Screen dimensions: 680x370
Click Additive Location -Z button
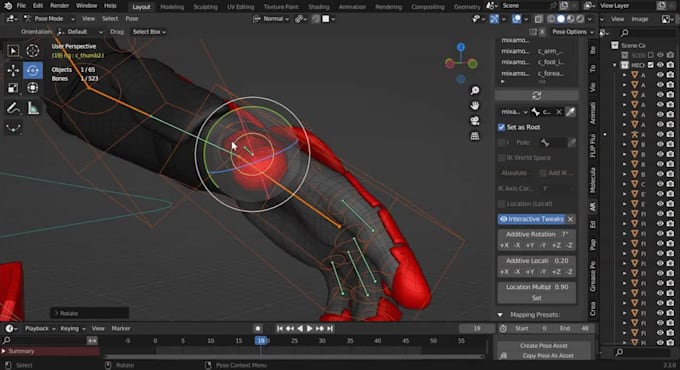(x=569, y=272)
